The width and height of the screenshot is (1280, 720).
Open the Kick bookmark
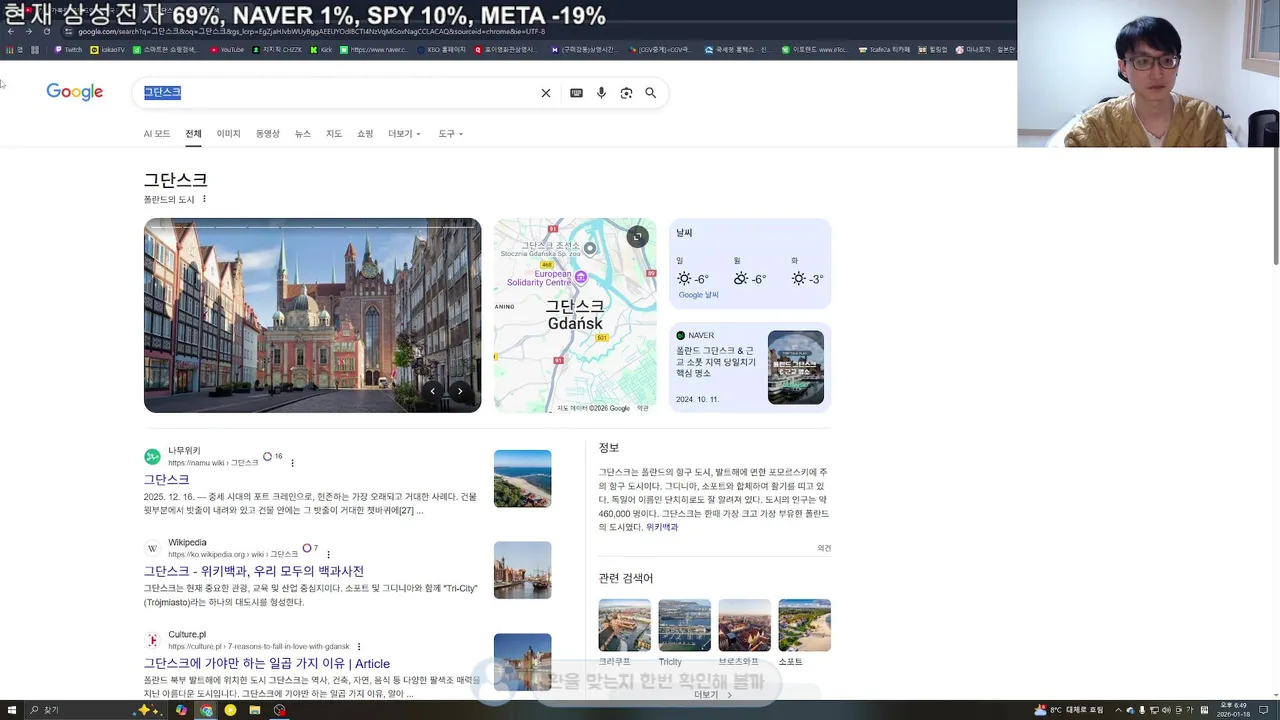[321, 49]
